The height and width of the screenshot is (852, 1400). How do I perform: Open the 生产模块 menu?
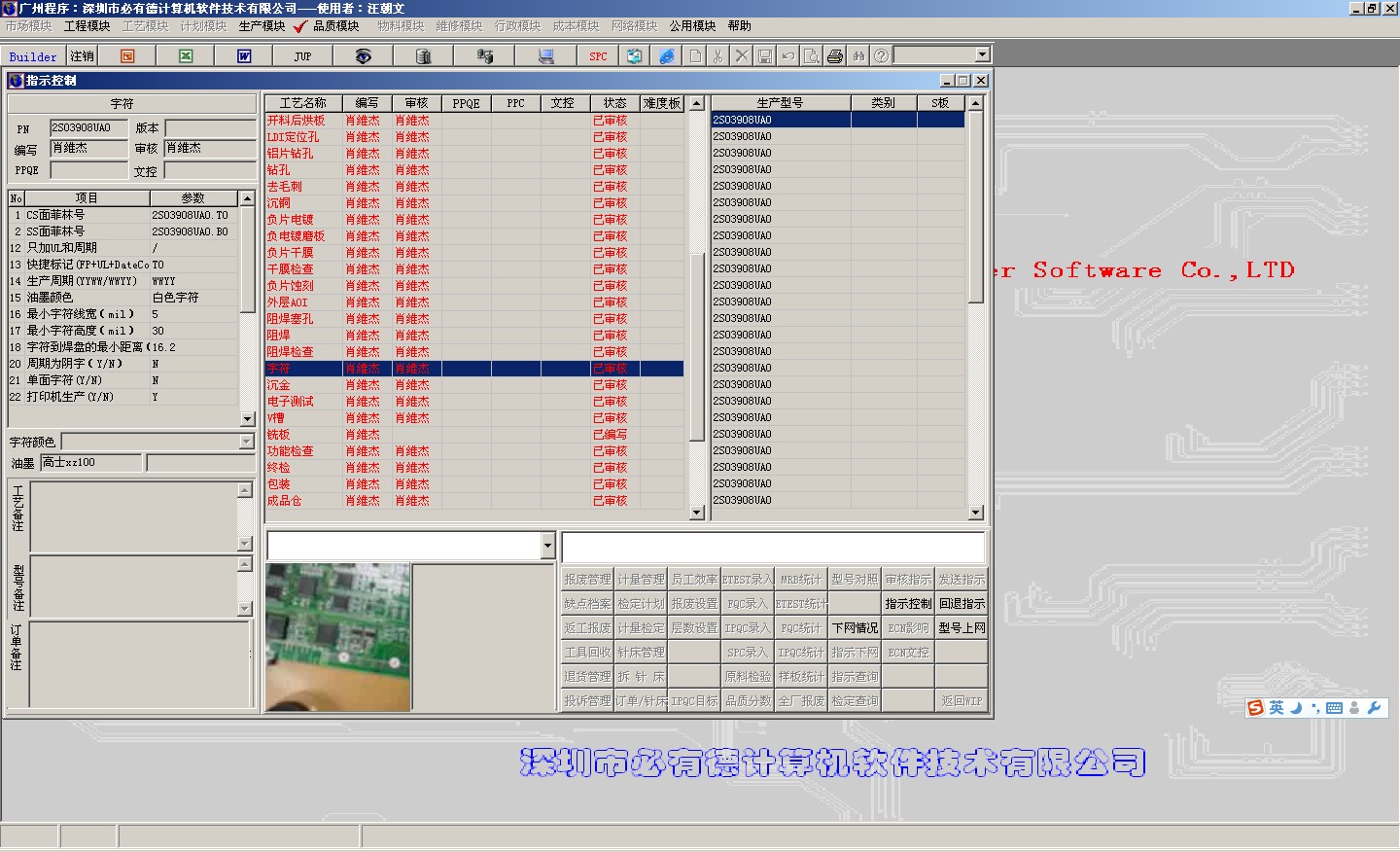[262, 26]
